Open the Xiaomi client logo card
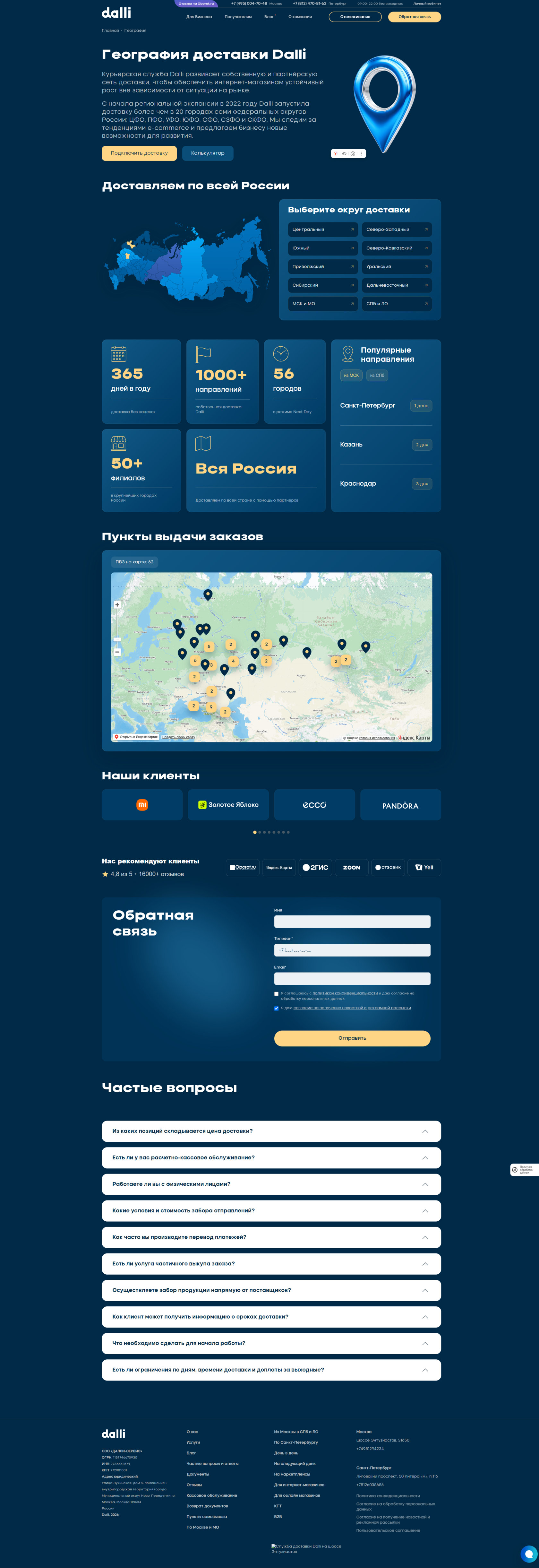539x1568 pixels. pos(142,805)
